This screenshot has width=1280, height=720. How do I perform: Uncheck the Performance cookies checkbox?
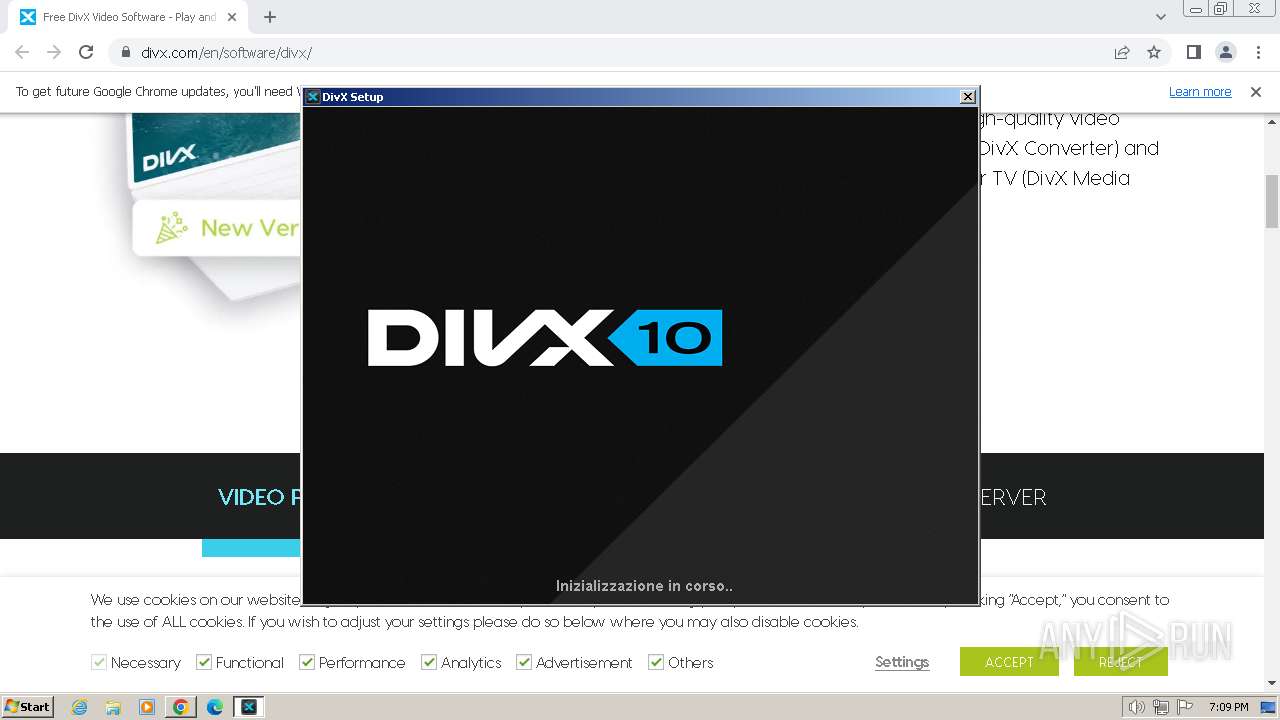pyautogui.click(x=307, y=662)
